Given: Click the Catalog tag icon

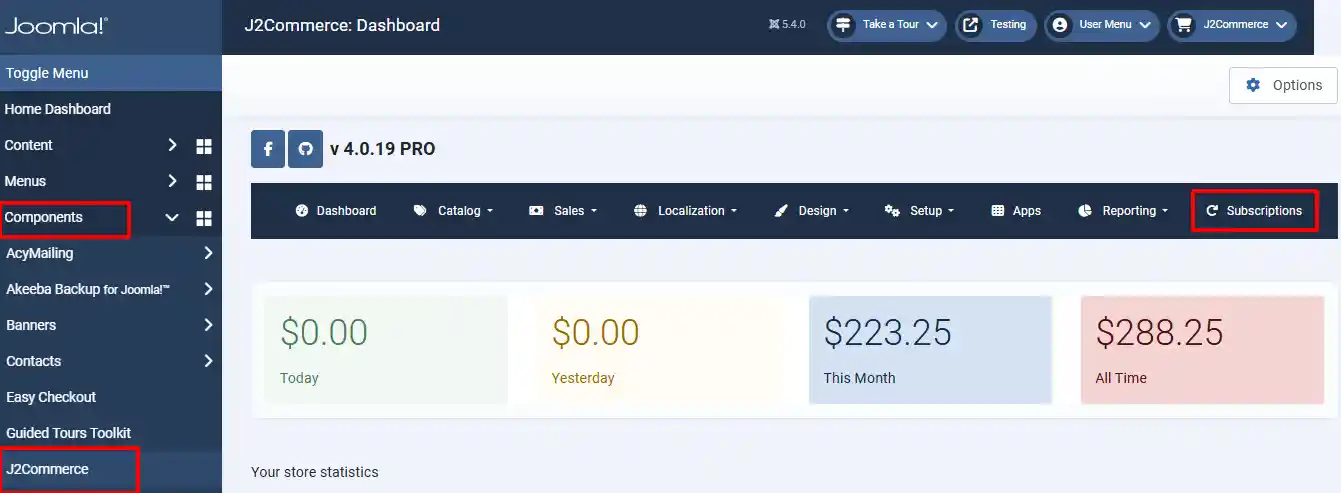Looking at the screenshot, I should 420,211.
